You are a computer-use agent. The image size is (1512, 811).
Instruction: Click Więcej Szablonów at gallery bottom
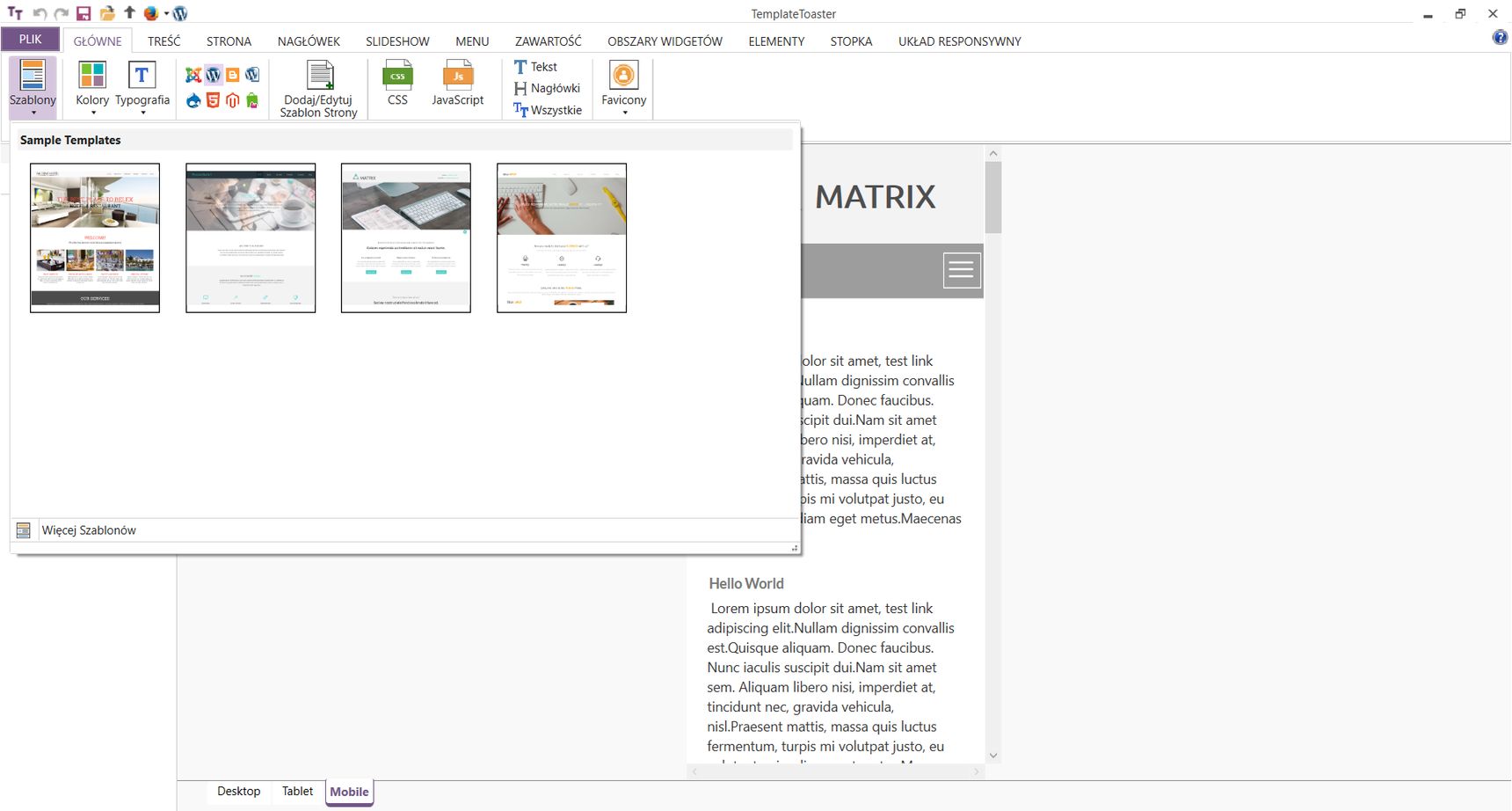404,530
